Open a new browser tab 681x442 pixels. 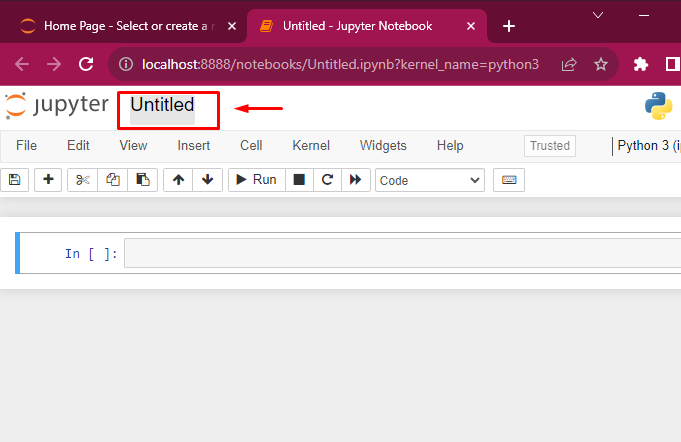click(509, 26)
